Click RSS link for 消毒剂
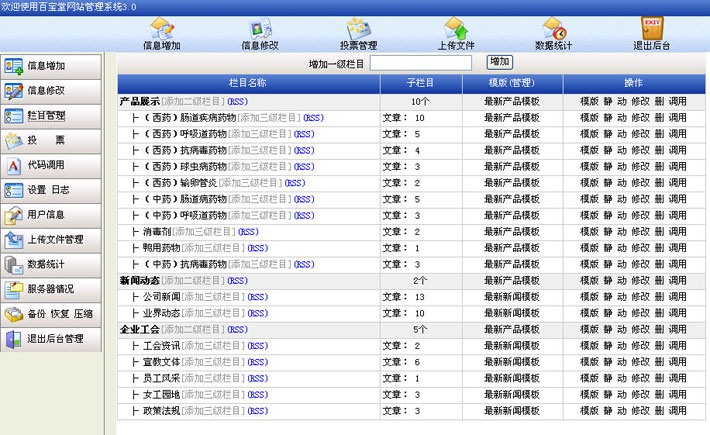The width and height of the screenshot is (710, 435). 249,232
